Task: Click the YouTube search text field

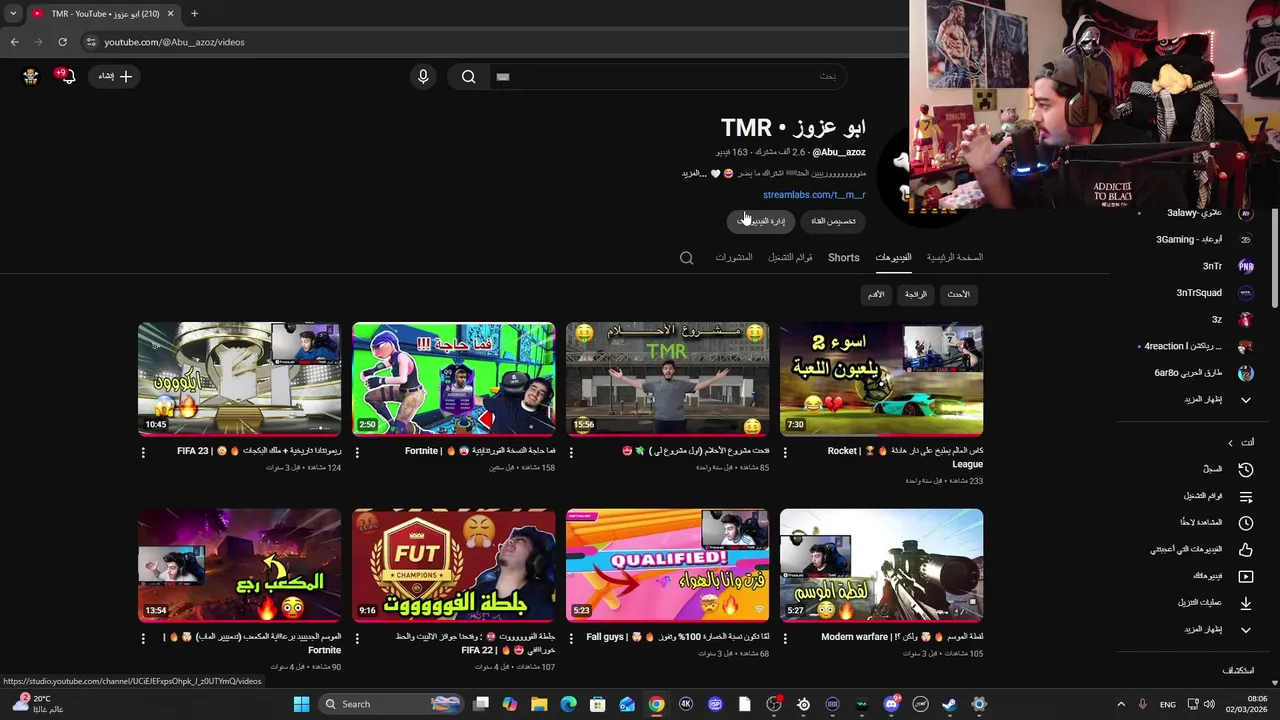Action: [x=667, y=76]
